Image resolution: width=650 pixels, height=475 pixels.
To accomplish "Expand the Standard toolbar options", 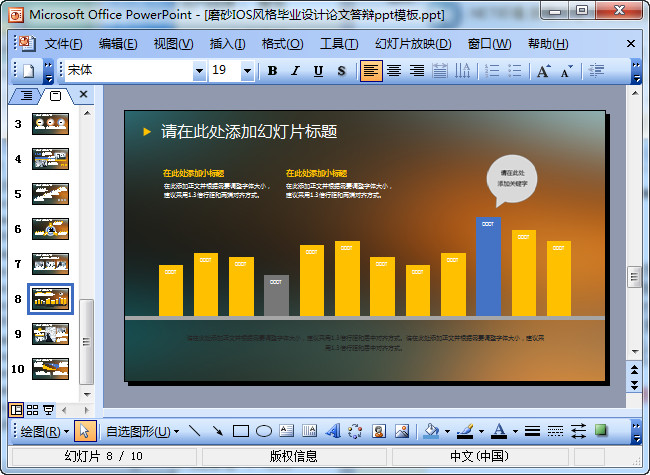I will [x=49, y=71].
